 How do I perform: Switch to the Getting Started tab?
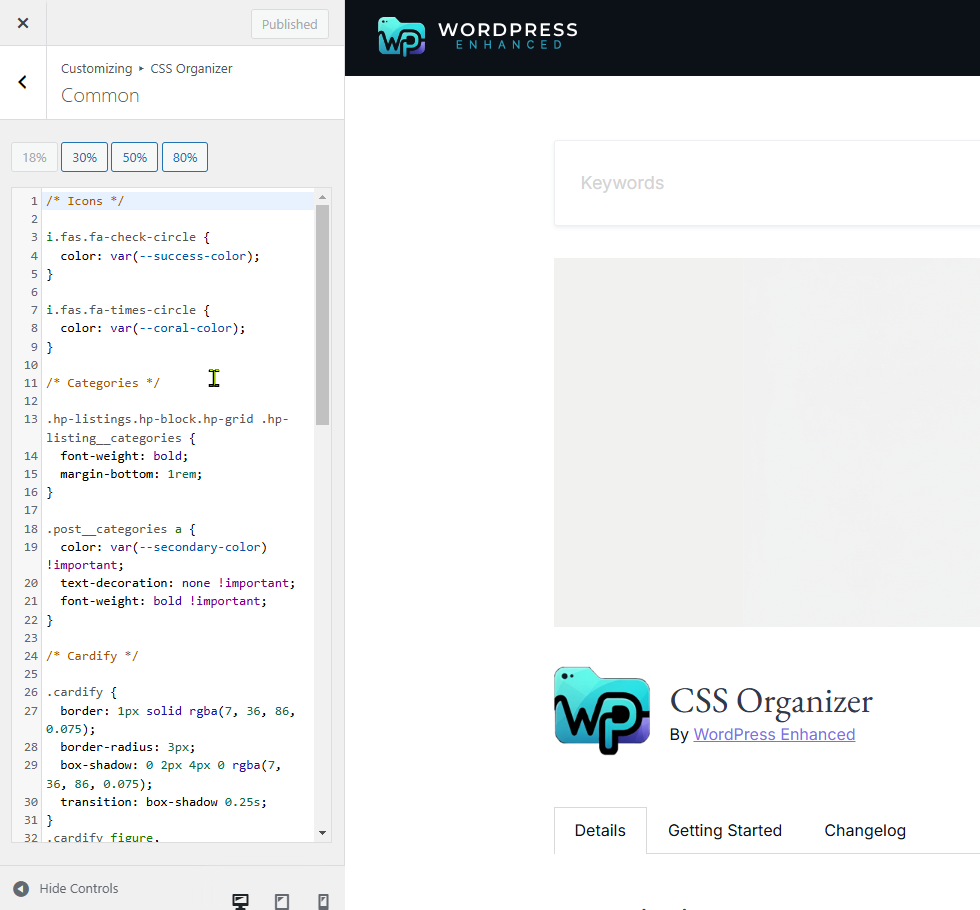[724, 830]
